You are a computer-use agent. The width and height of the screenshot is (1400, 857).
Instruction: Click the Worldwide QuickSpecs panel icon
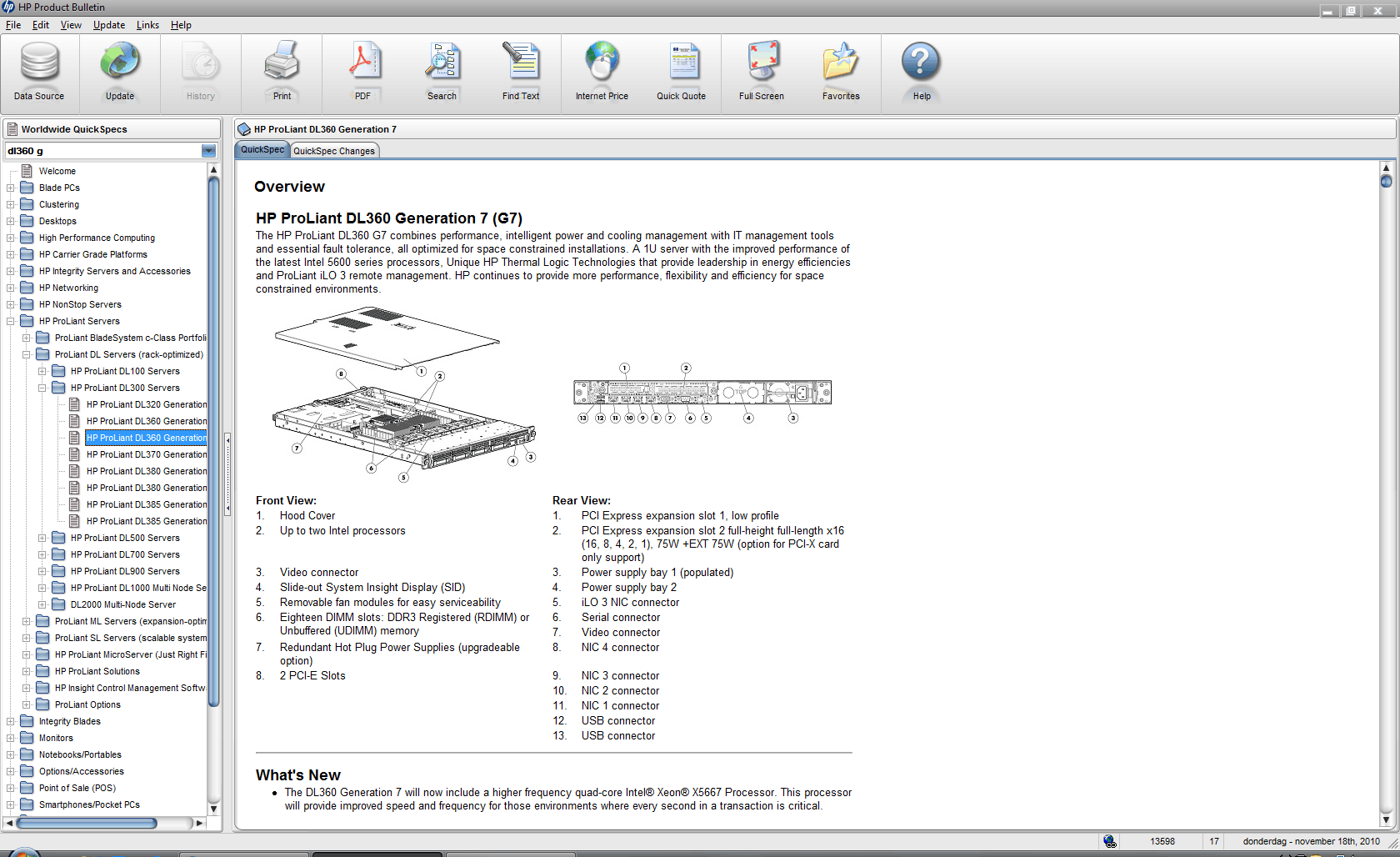click(x=12, y=129)
